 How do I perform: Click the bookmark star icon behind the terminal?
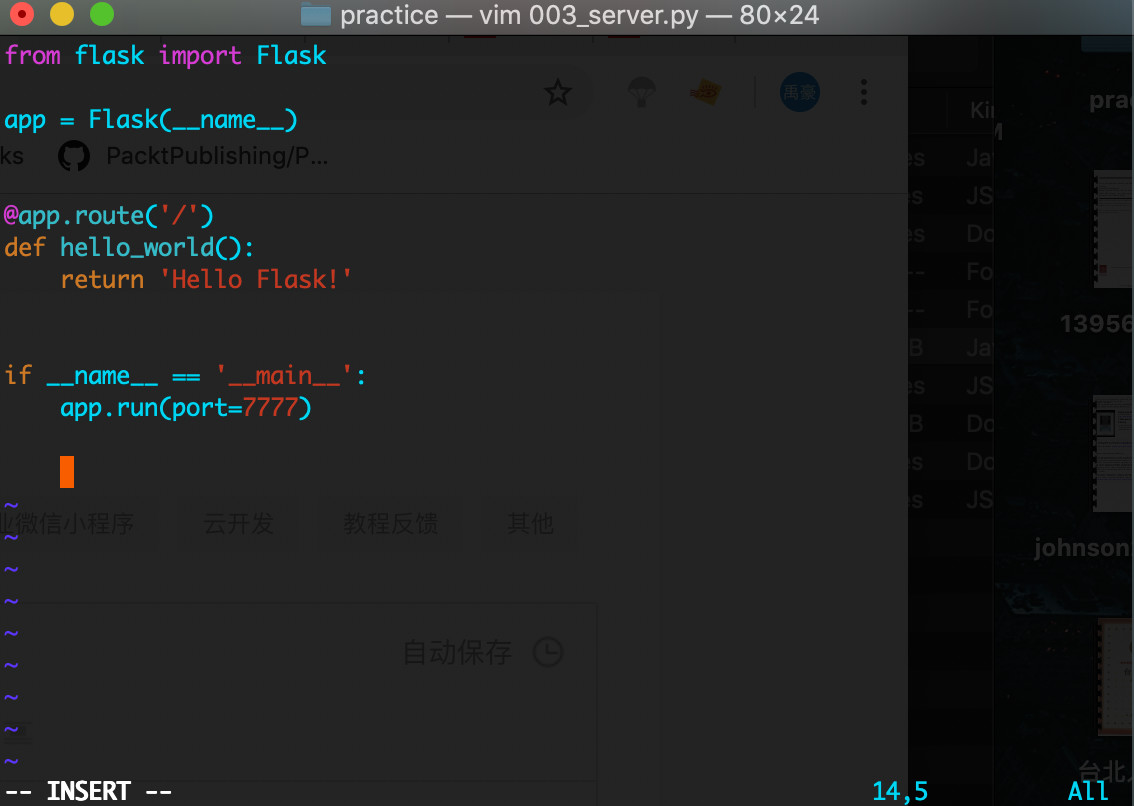pyautogui.click(x=558, y=93)
